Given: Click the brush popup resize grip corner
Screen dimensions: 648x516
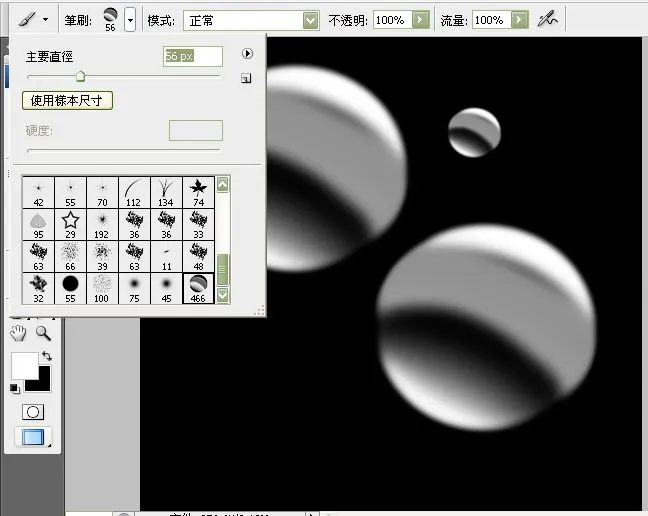Looking at the screenshot, I should point(260,311).
